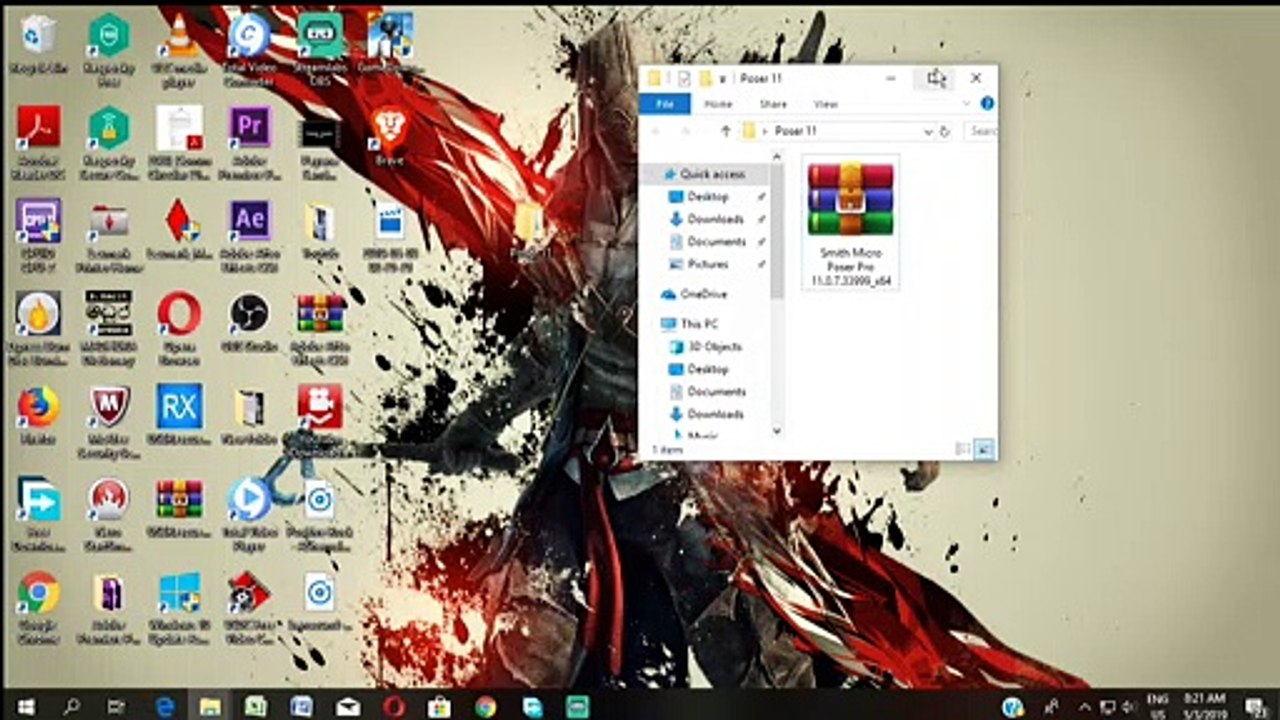Open the Home ribbon tab
This screenshot has height=720, width=1280.
(718, 104)
